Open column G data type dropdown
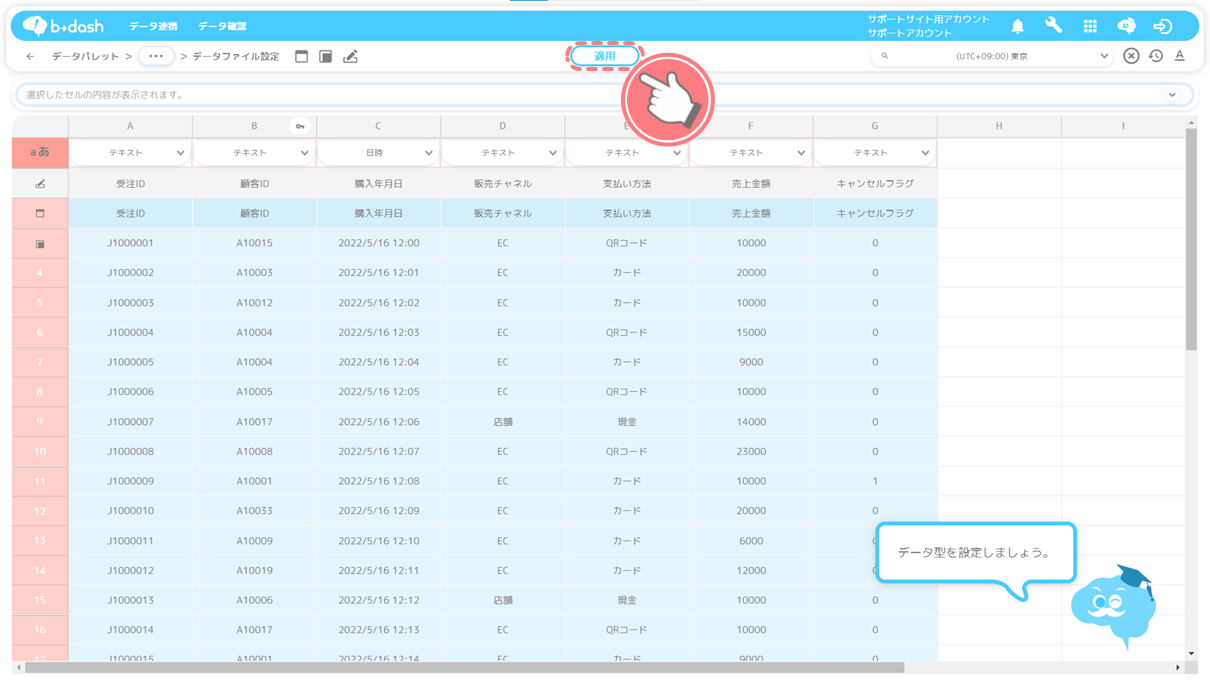The height and width of the screenshot is (680, 1210). [874, 153]
